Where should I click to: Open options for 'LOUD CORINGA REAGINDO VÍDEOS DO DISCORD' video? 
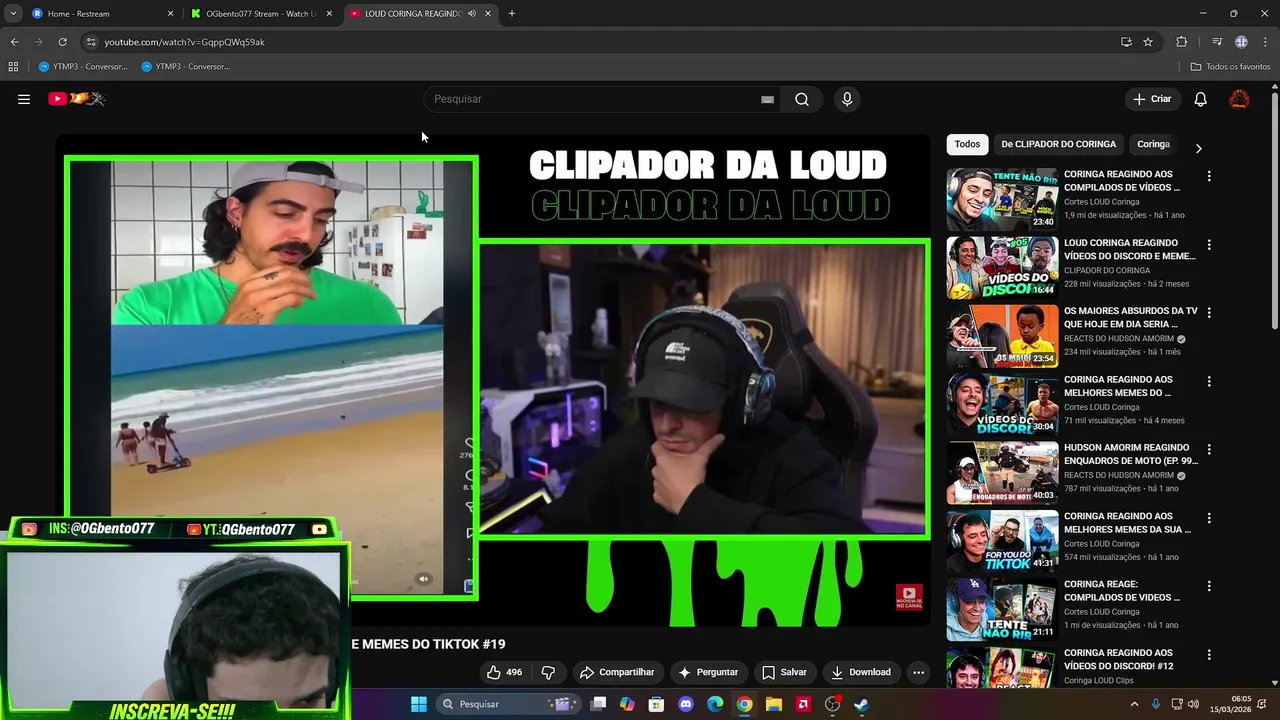pos(1209,244)
